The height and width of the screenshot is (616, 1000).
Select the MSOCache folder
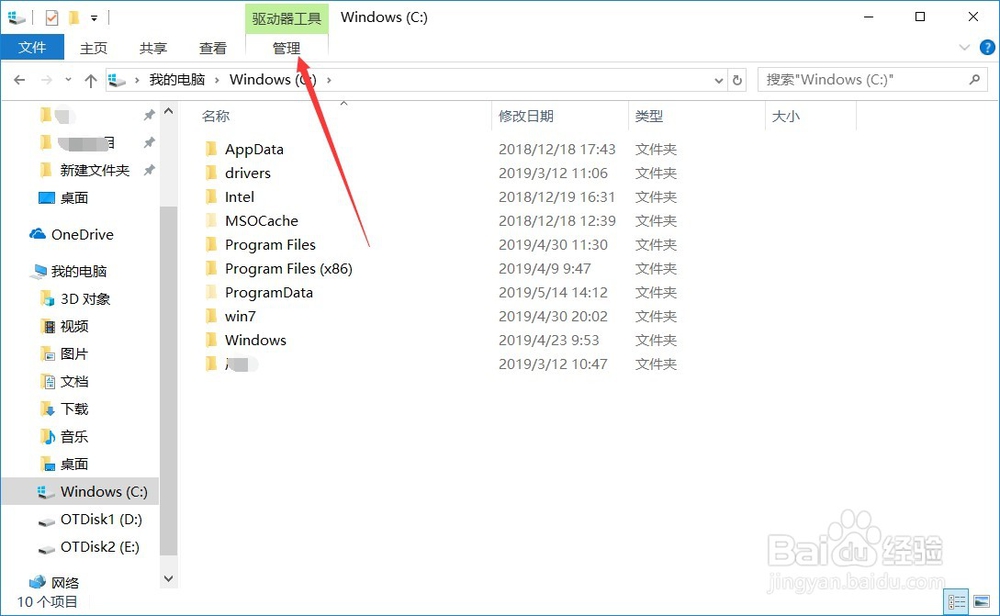click(x=261, y=221)
